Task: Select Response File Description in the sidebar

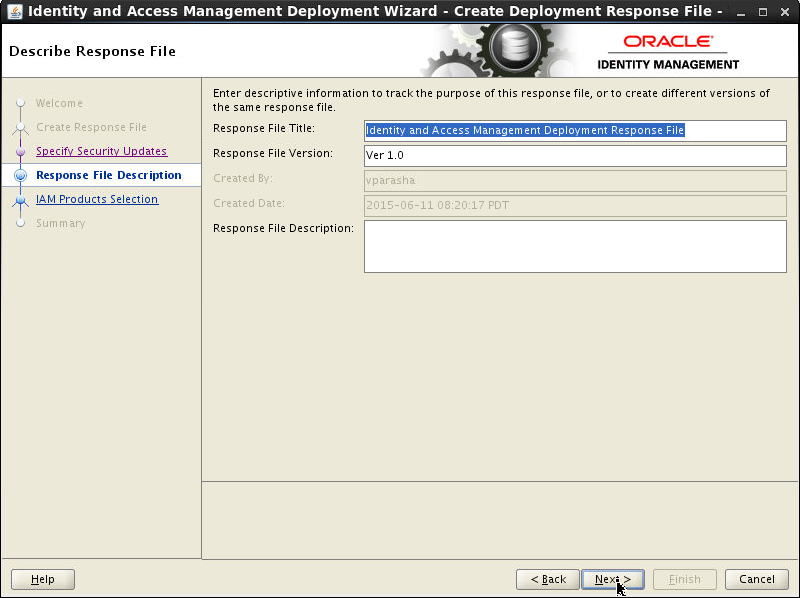Action: tap(106, 175)
